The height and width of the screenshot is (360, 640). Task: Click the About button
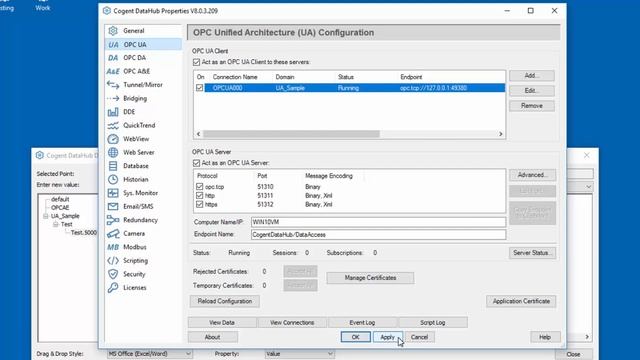click(x=213, y=337)
